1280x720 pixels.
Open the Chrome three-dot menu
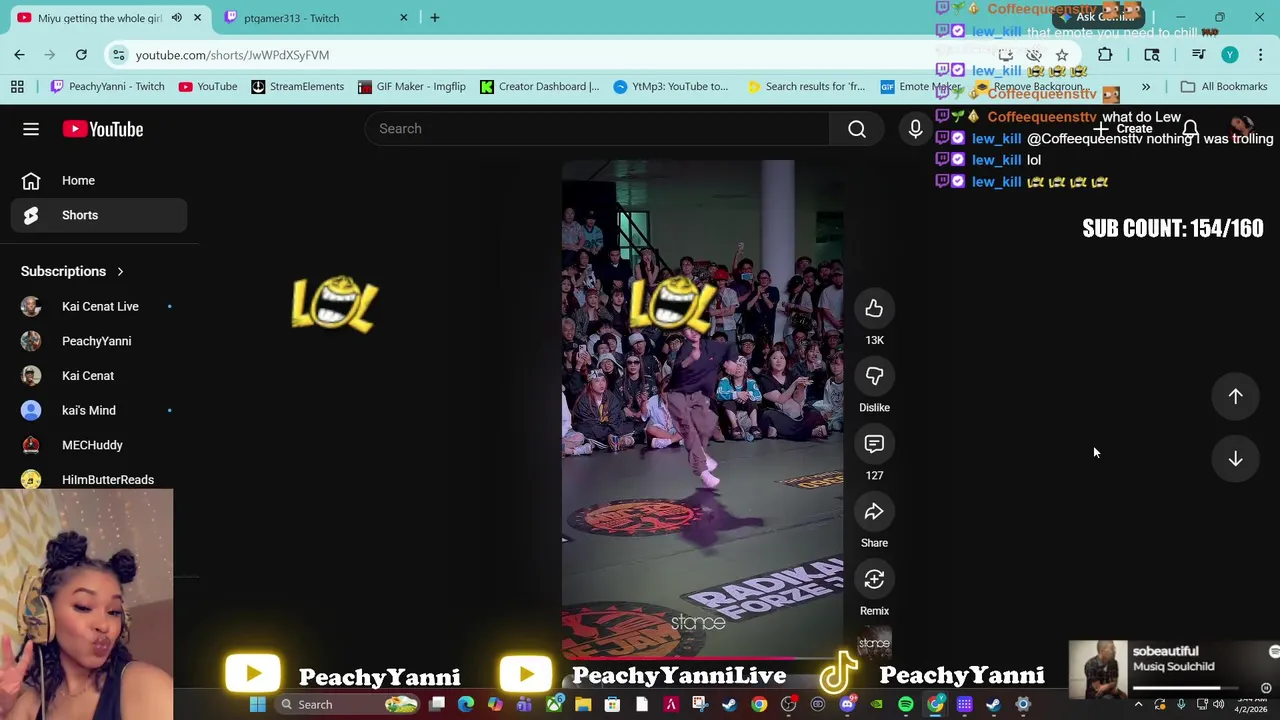tap(1260, 55)
